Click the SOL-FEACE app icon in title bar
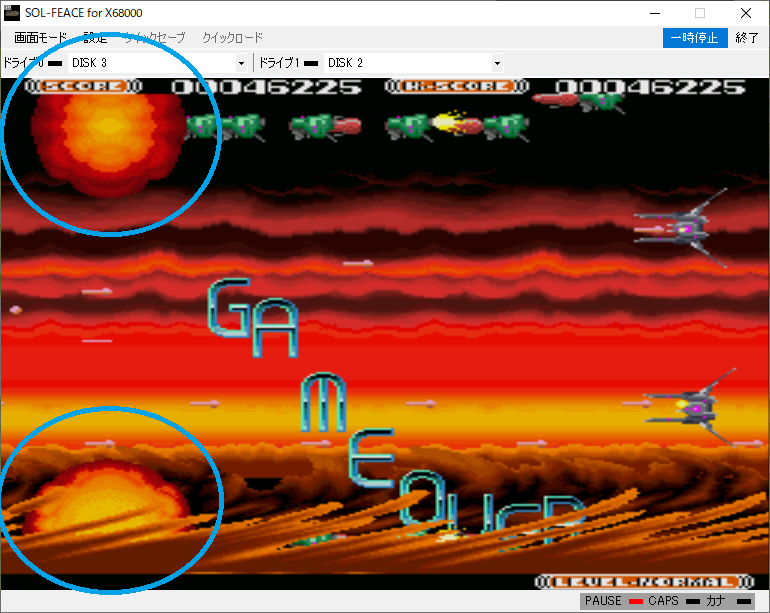This screenshot has height=613, width=770. (12, 13)
